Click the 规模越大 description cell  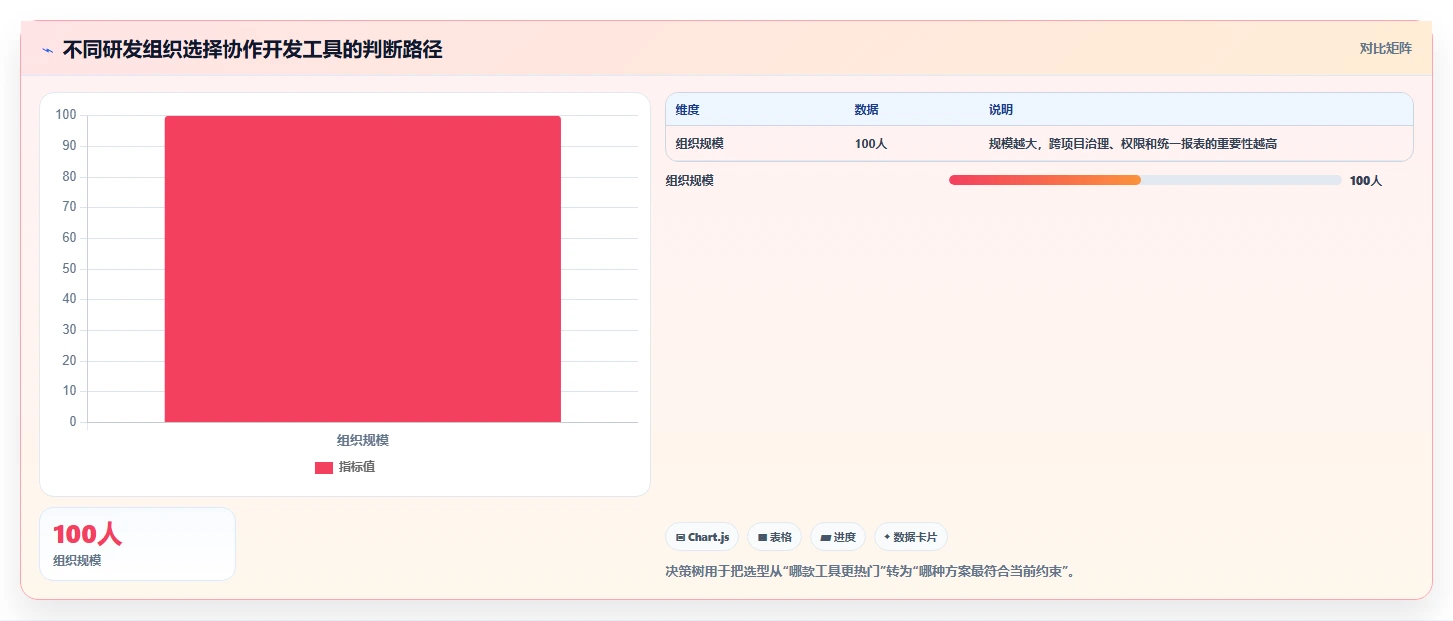point(1133,144)
